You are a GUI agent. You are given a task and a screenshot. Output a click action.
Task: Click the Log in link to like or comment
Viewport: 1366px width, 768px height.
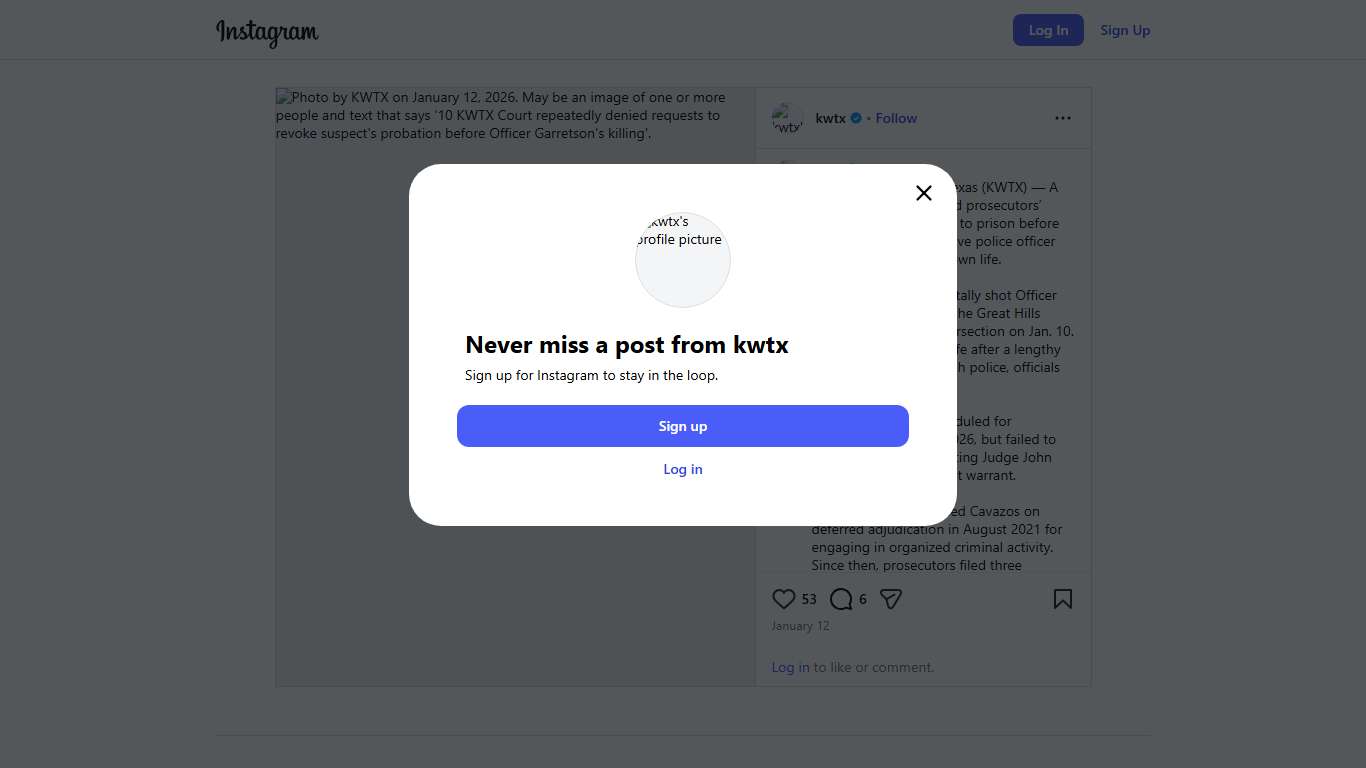(x=790, y=667)
